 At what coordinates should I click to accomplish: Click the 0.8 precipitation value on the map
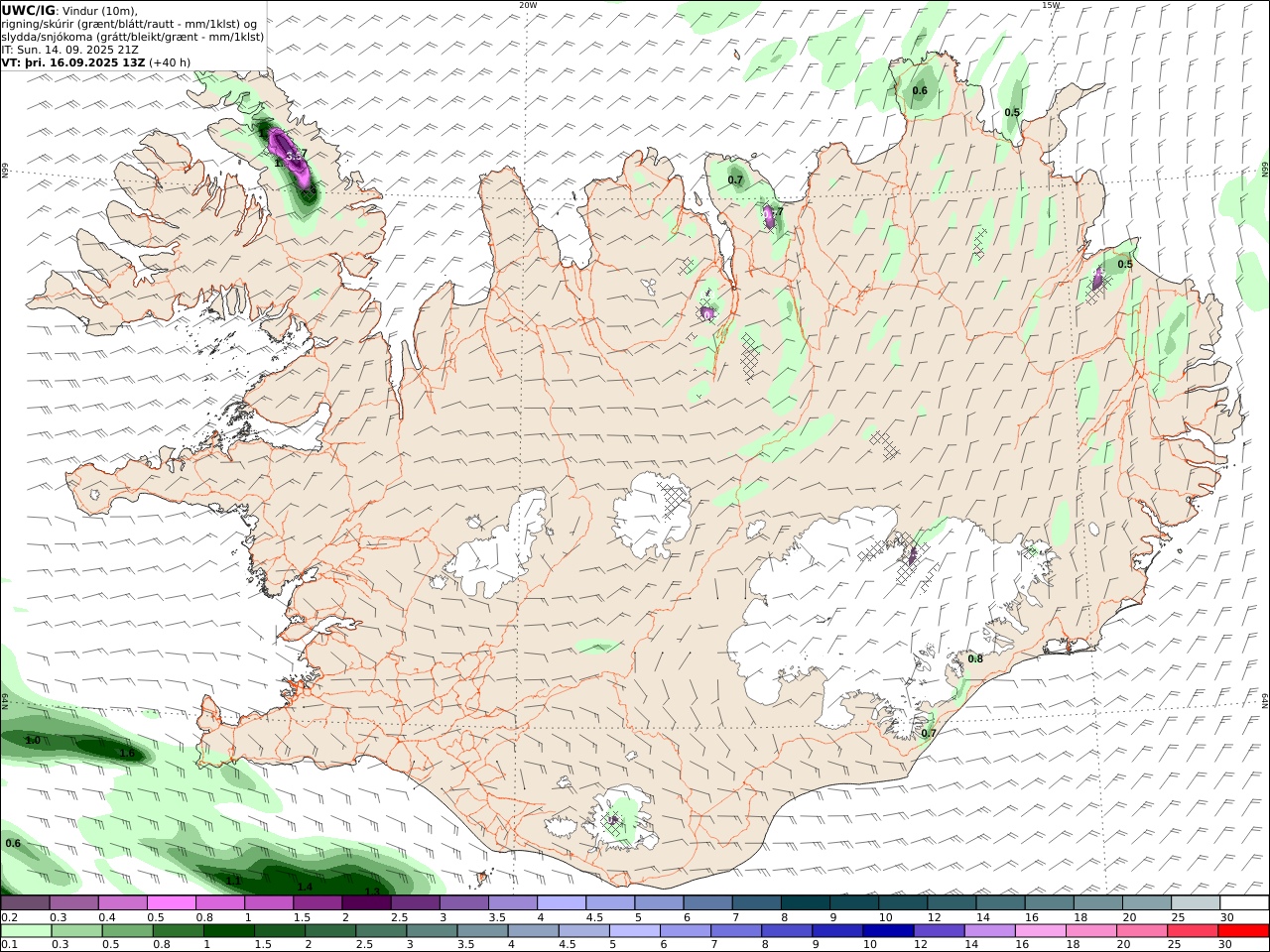[x=975, y=658]
